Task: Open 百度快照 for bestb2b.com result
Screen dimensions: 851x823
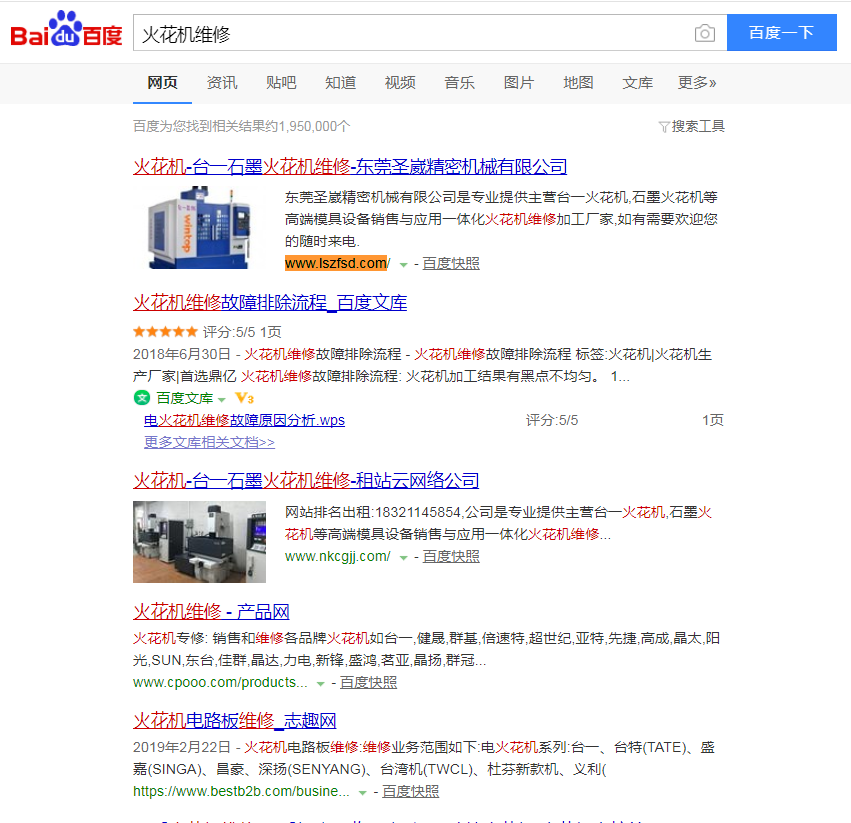Action: click(x=410, y=792)
